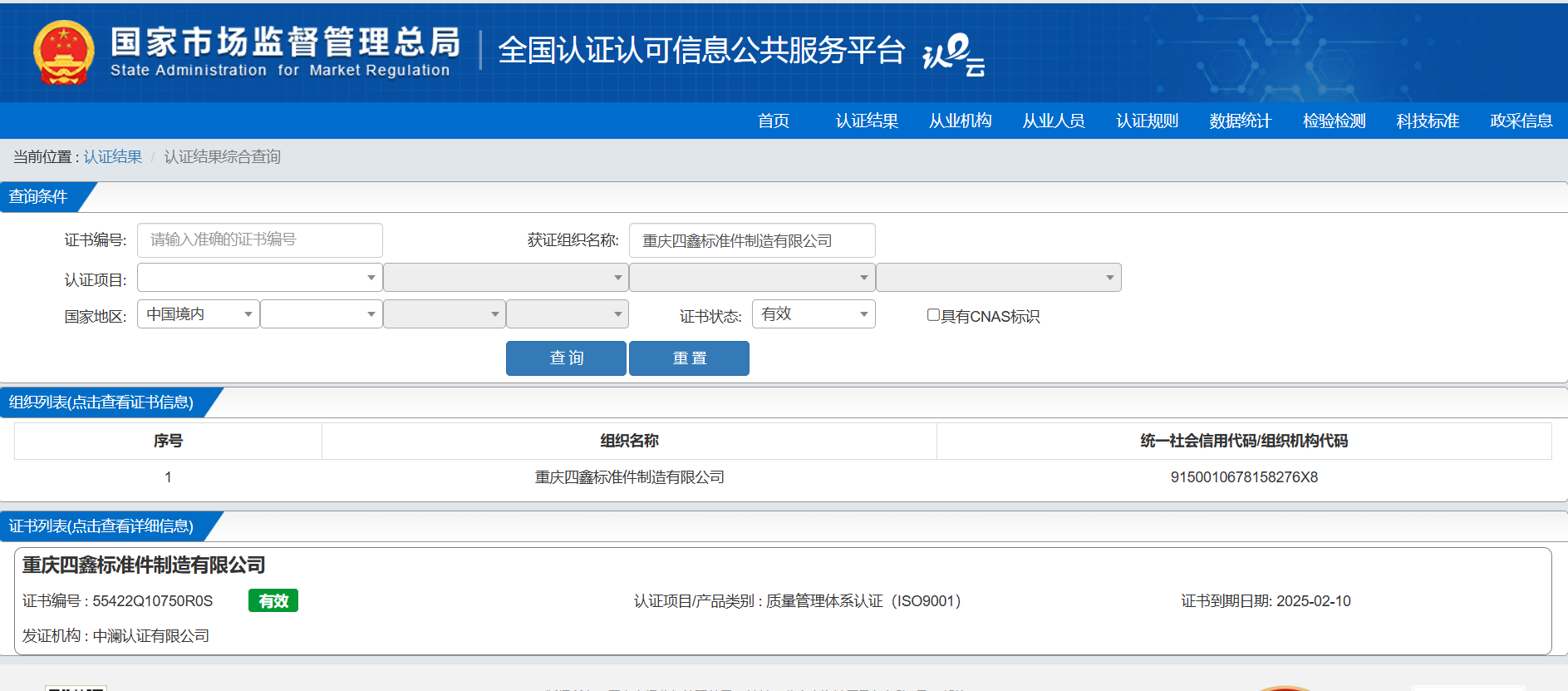The width and height of the screenshot is (1568, 691).
Task: Click the 查询条件 section tab
Action: 39,197
